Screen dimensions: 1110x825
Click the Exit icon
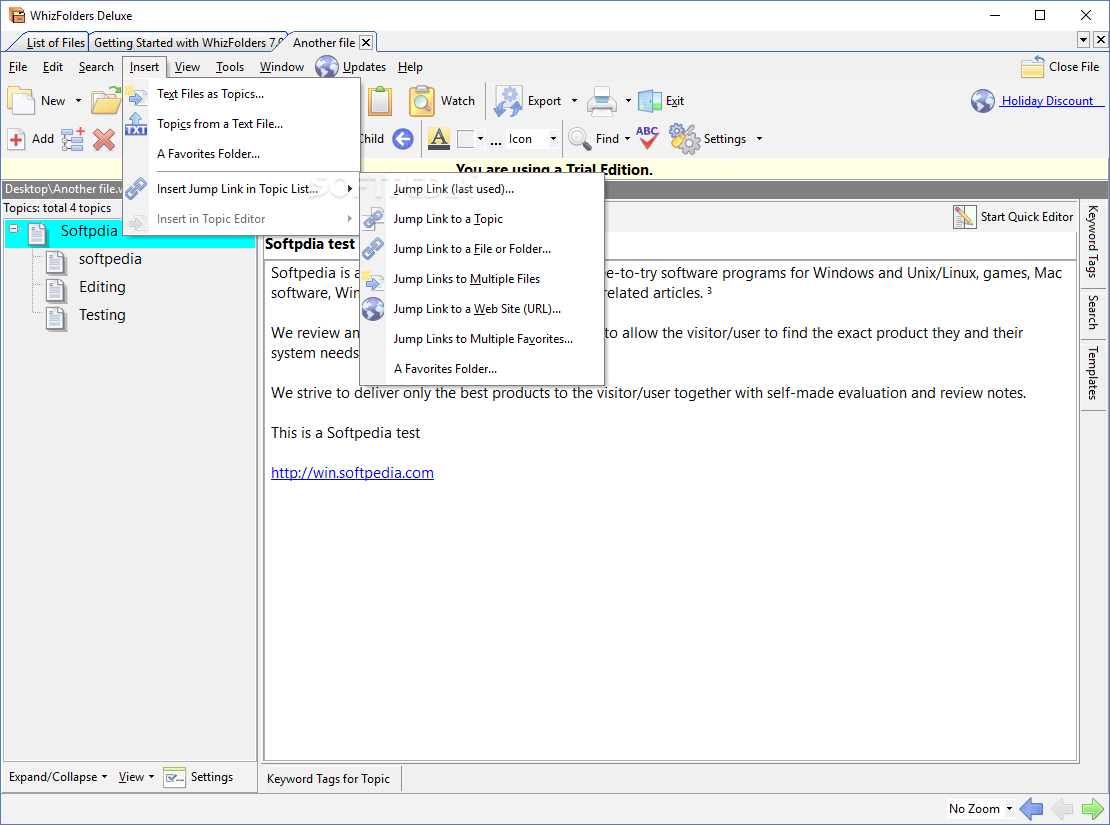[x=650, y=101]
